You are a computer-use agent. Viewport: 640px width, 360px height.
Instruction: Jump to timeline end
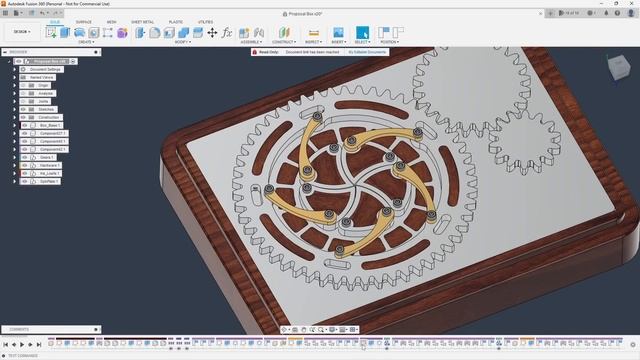(39, 345)
